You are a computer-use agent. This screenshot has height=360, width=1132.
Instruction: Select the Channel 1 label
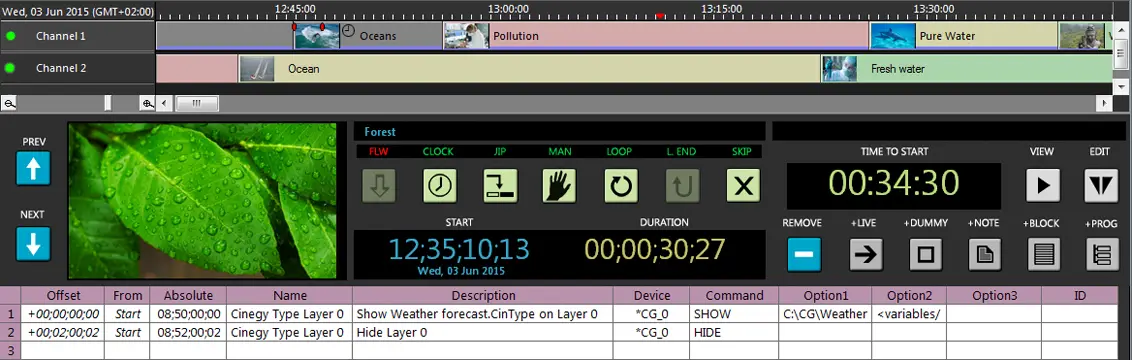coord(61,36)
